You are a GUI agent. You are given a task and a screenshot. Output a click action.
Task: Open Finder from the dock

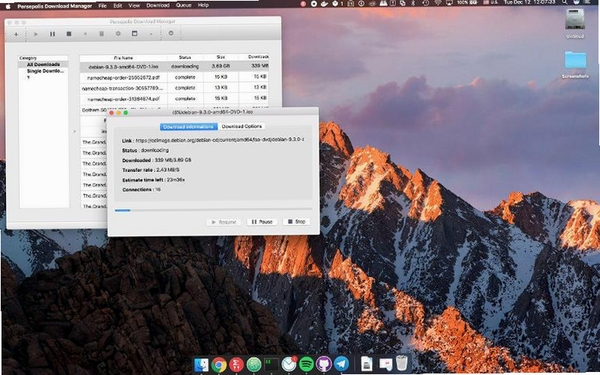coord(201,364)
